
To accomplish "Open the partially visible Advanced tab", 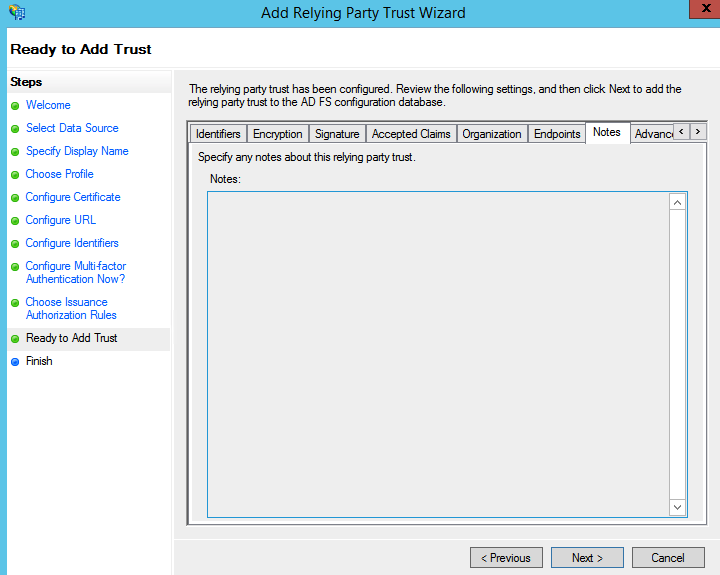I will (x=652, y=134).
